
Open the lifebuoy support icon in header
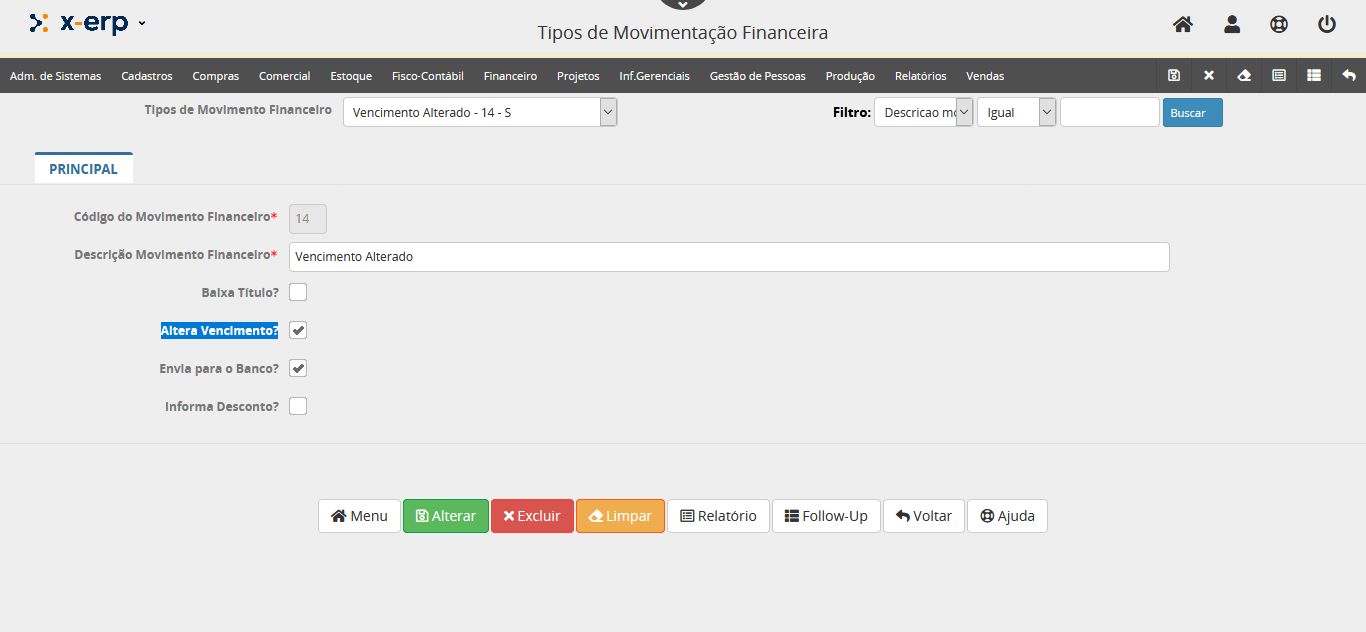click(1279, 24)
